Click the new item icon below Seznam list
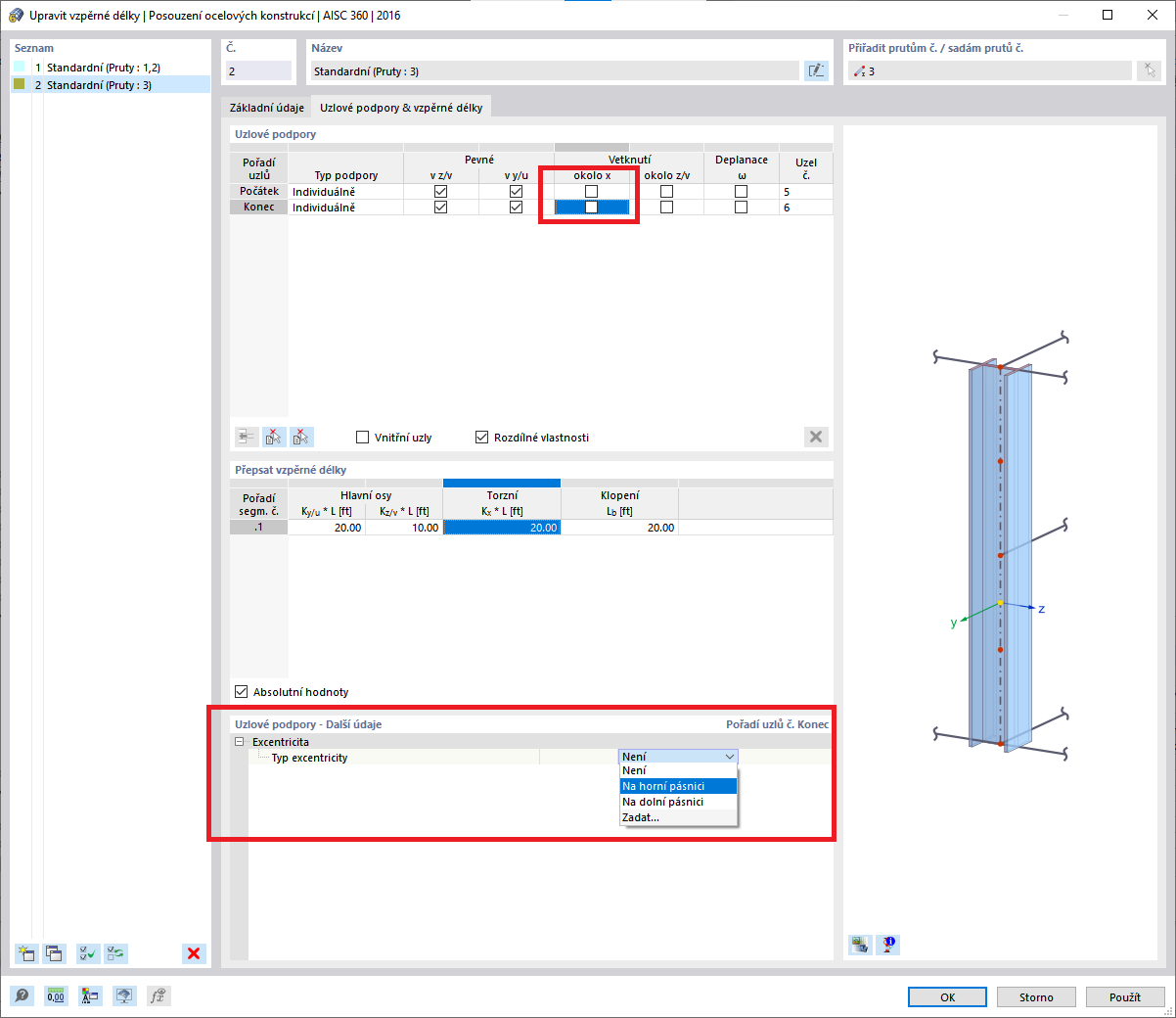This screenshot has width=1176, height=1018. click(x=26, y=953)
